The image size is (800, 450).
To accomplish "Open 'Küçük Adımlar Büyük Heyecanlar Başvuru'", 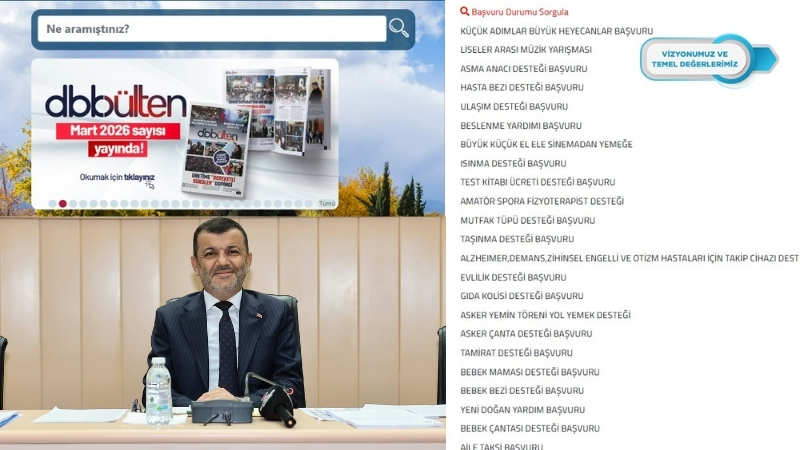I will (556, 31).
